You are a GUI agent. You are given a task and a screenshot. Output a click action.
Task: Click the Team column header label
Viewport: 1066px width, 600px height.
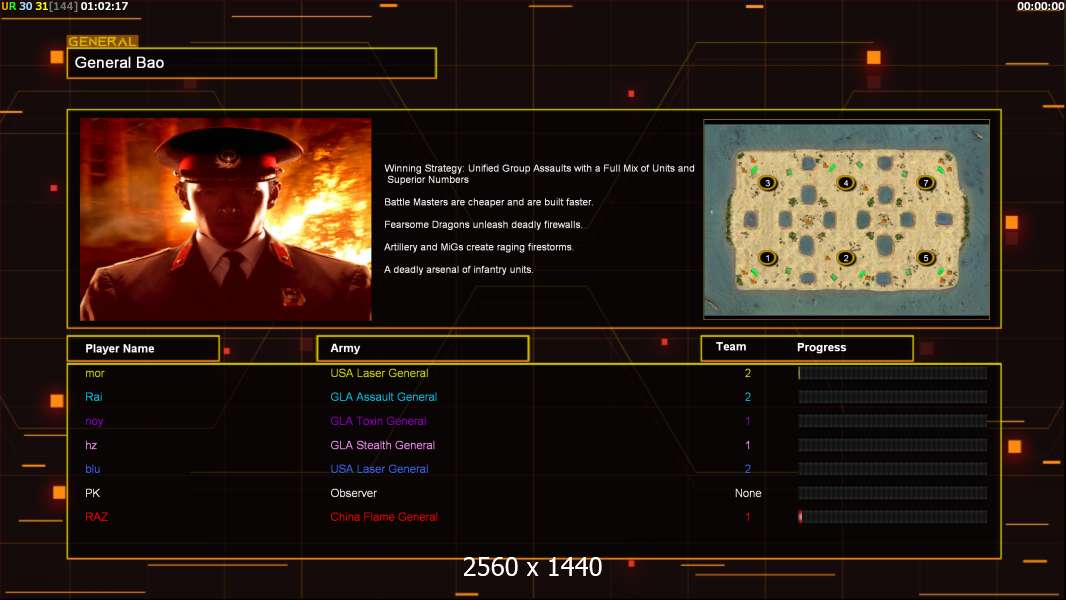coord(731,347)
